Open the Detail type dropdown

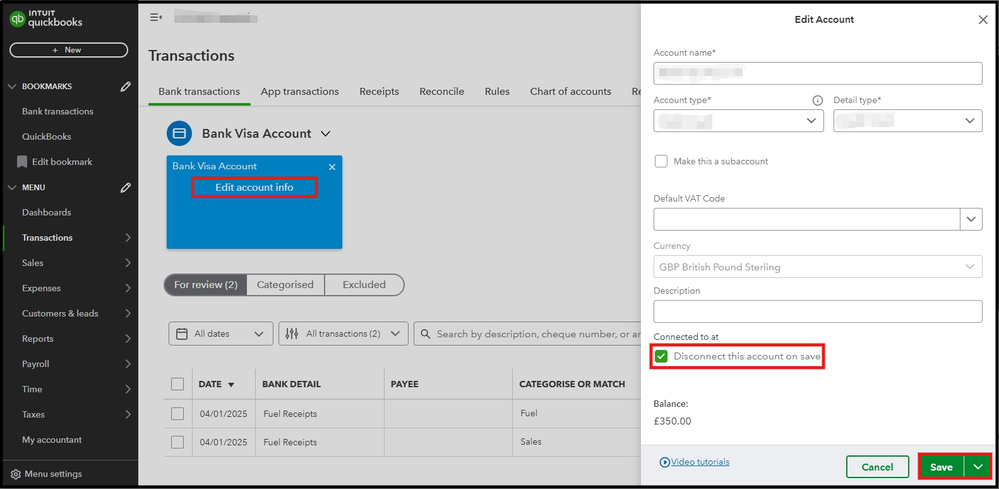pyautogui.click(x=908, y=120)
